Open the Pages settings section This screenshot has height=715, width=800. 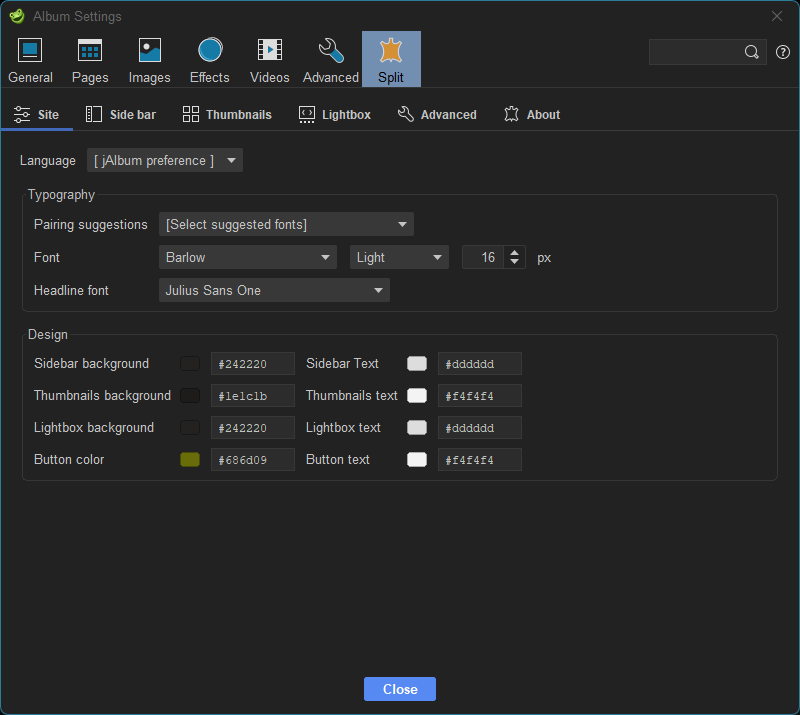(x=90, y=59)
